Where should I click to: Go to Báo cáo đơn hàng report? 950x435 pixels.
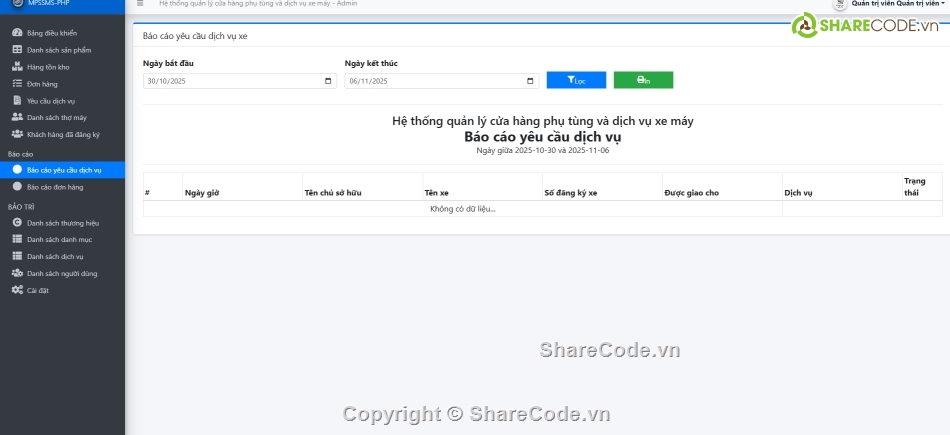tap(55, 187)
